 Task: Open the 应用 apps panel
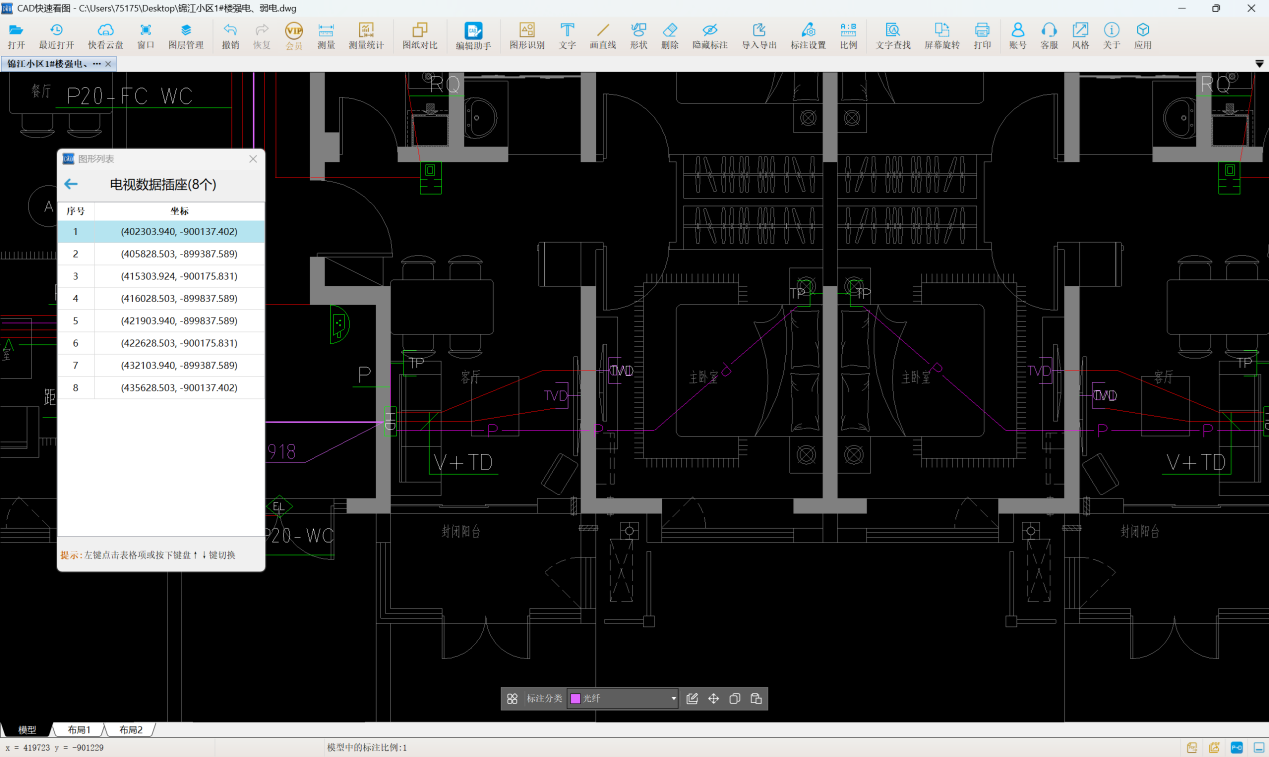point(1143,36)
